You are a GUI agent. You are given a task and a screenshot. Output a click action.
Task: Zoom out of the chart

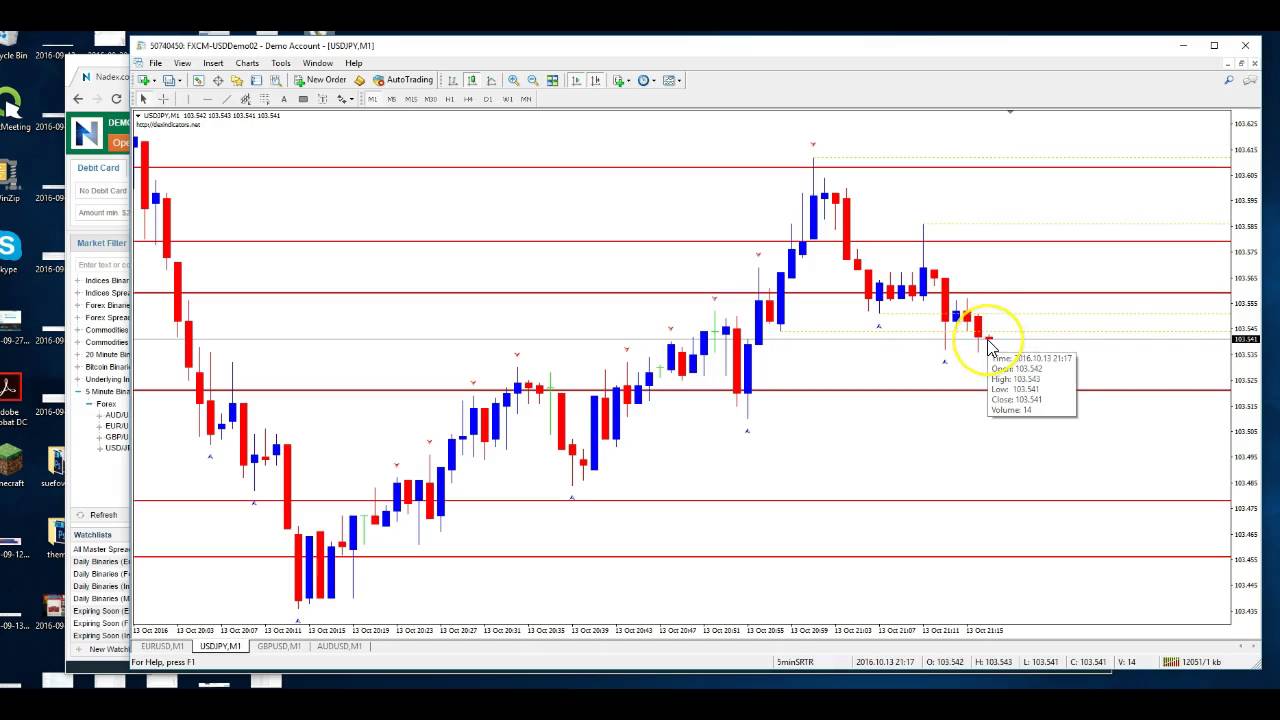(x=532, y=80)
